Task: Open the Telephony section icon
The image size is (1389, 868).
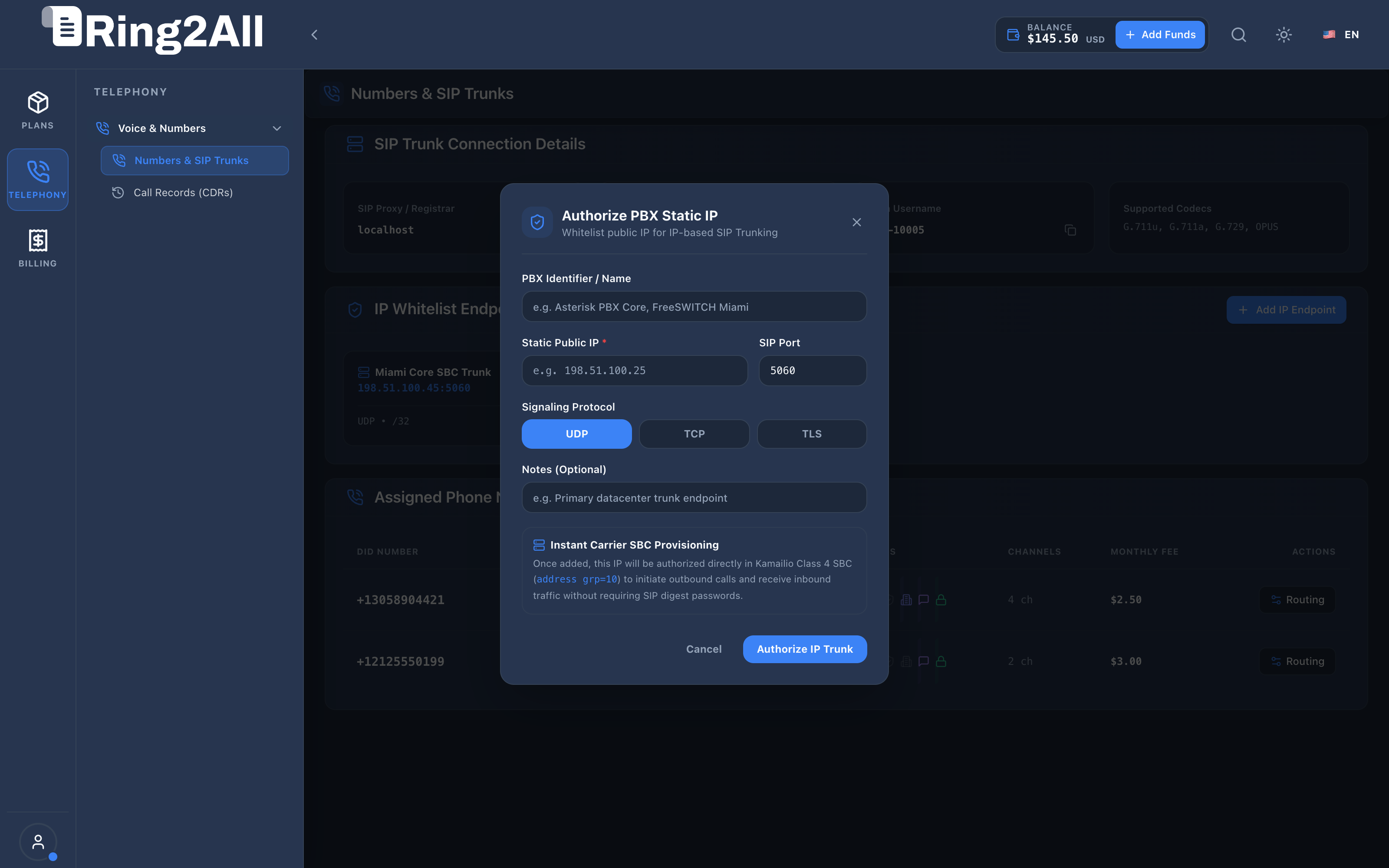Action: 38,179
